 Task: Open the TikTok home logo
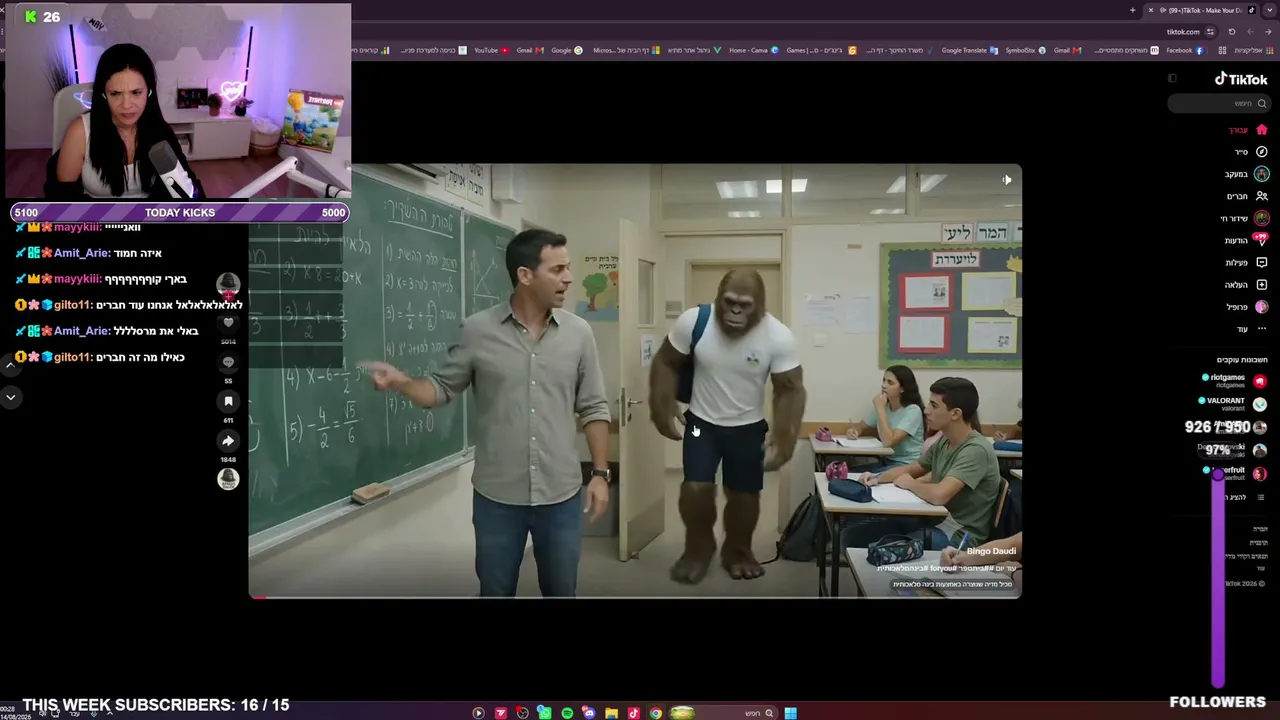(1241, 79)
